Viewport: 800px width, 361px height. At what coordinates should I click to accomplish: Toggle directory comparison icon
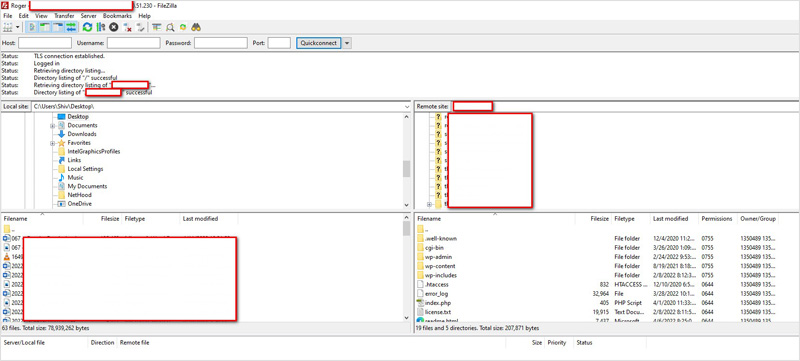click(x=170, y=27)
